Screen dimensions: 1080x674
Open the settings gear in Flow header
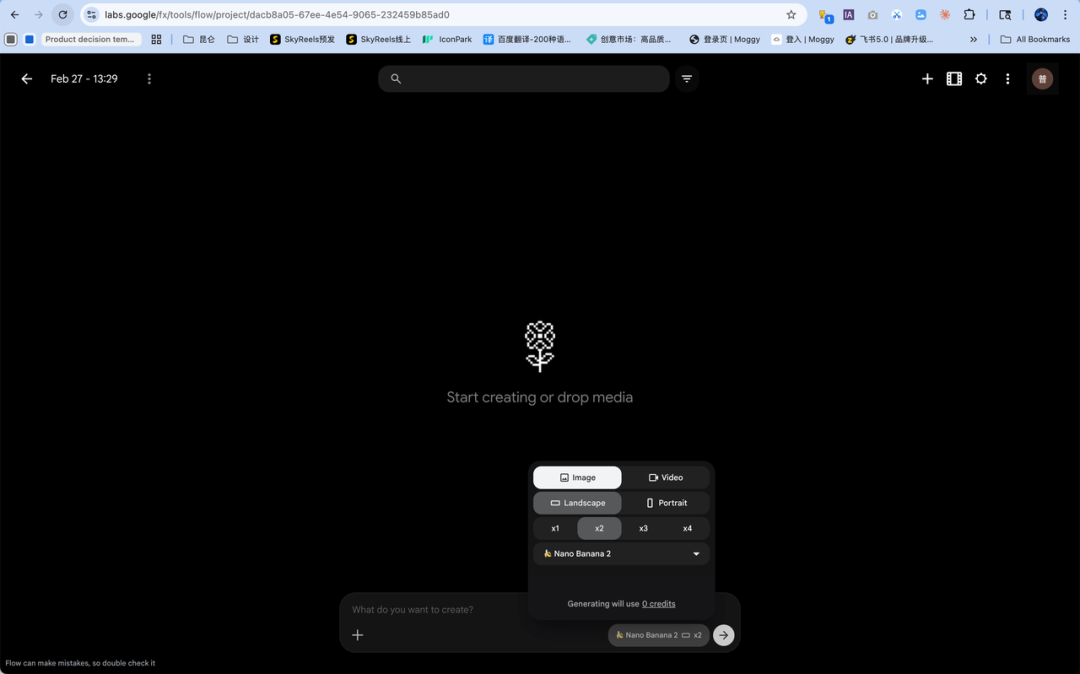click(981, 79)
